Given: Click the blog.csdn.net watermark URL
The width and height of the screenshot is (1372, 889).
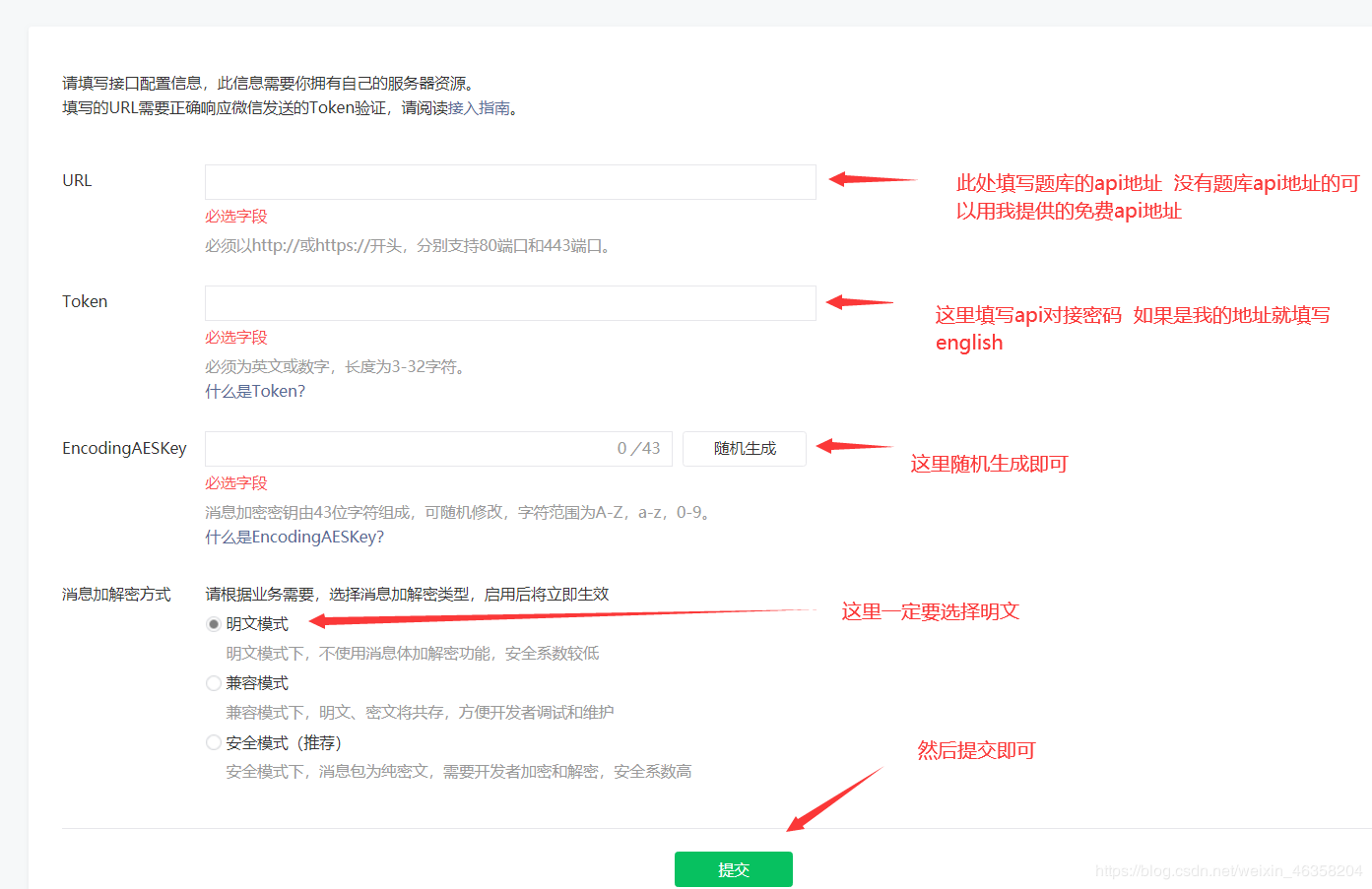Looking at the screenshot, I should click(x=1228, y=871).
